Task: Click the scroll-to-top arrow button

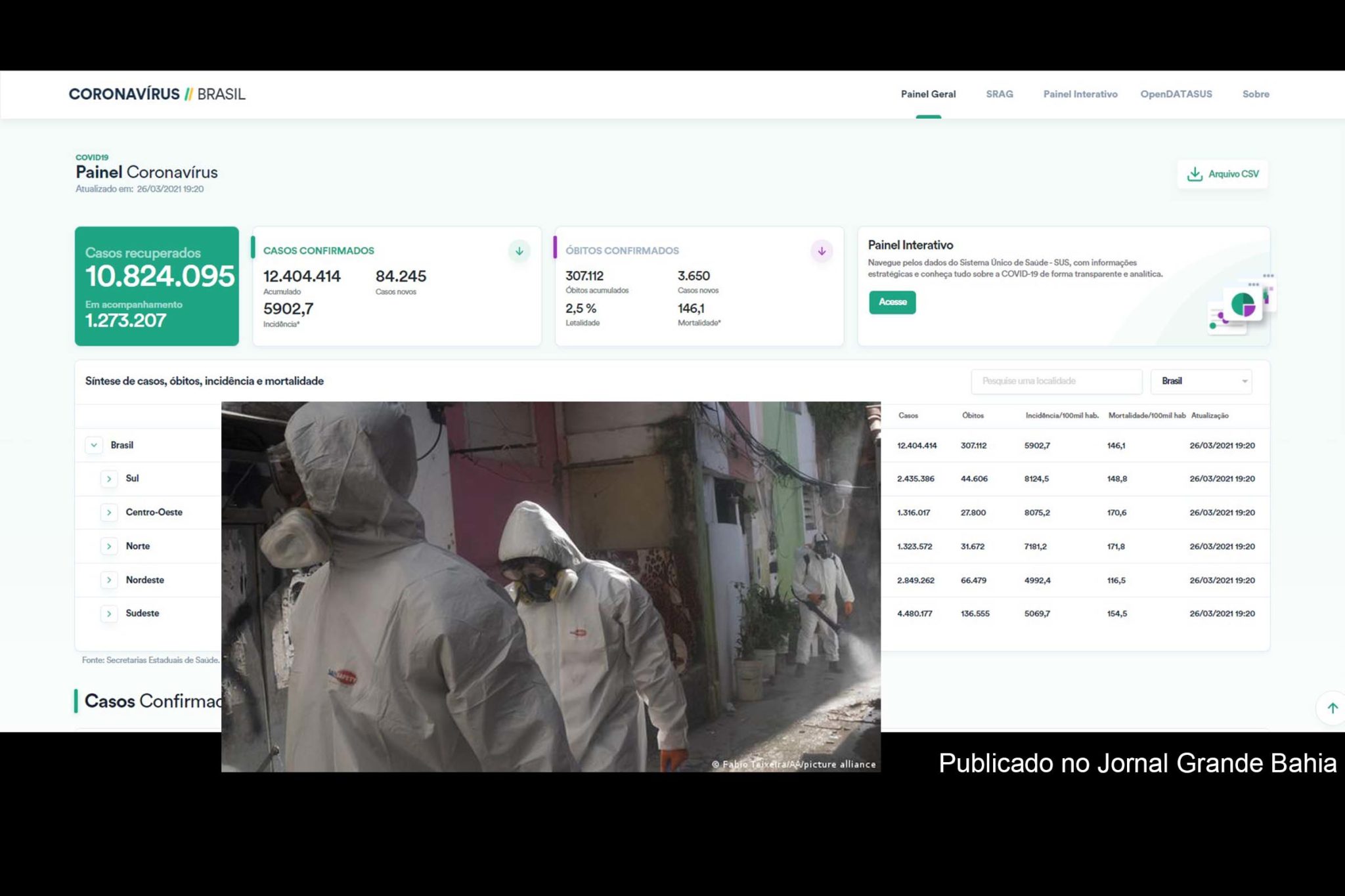Action: click(x=1332, y=708)
